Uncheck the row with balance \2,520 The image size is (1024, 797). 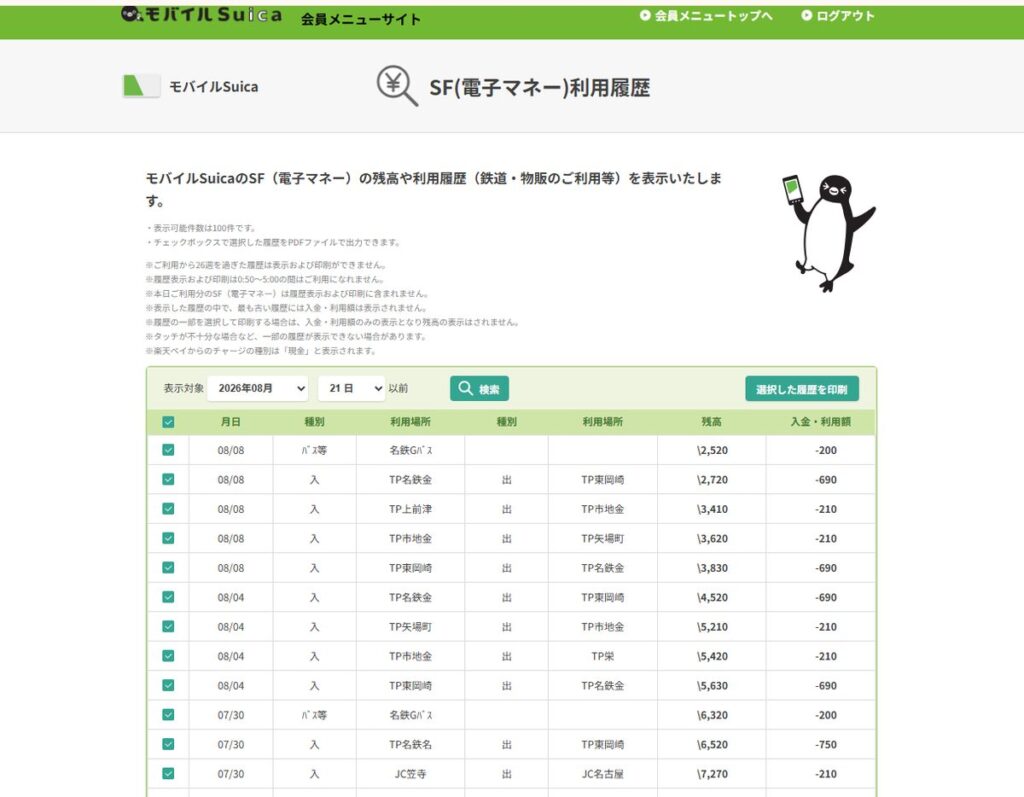[x=168, y=450]
